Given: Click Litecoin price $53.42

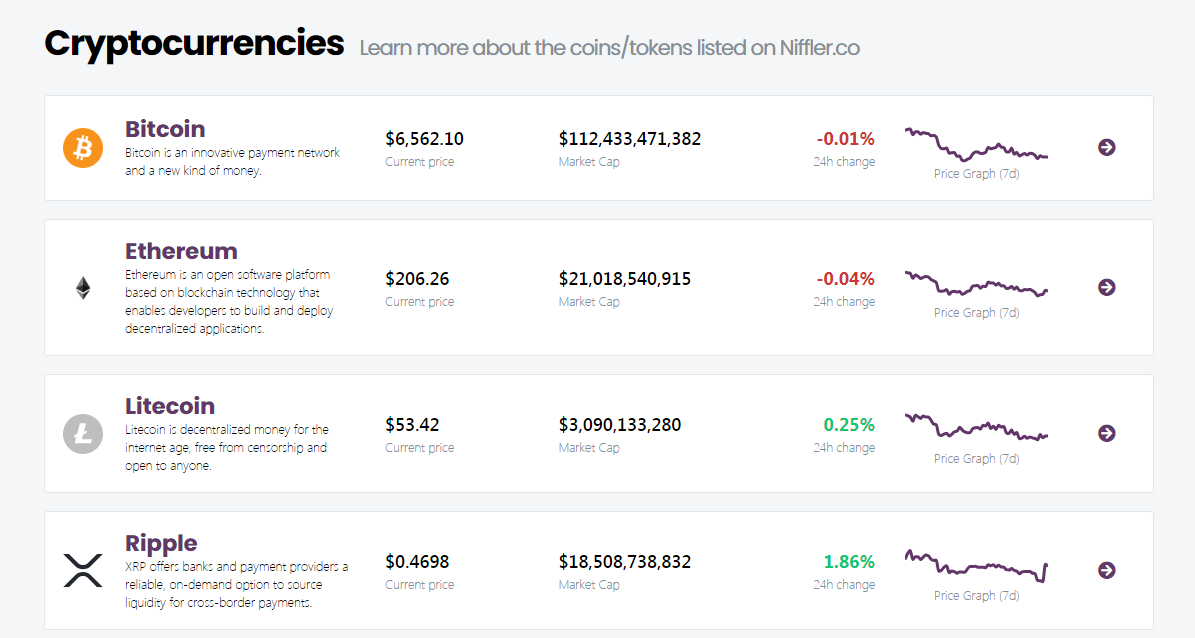Looking at the screenshot, I should (412, 425).
